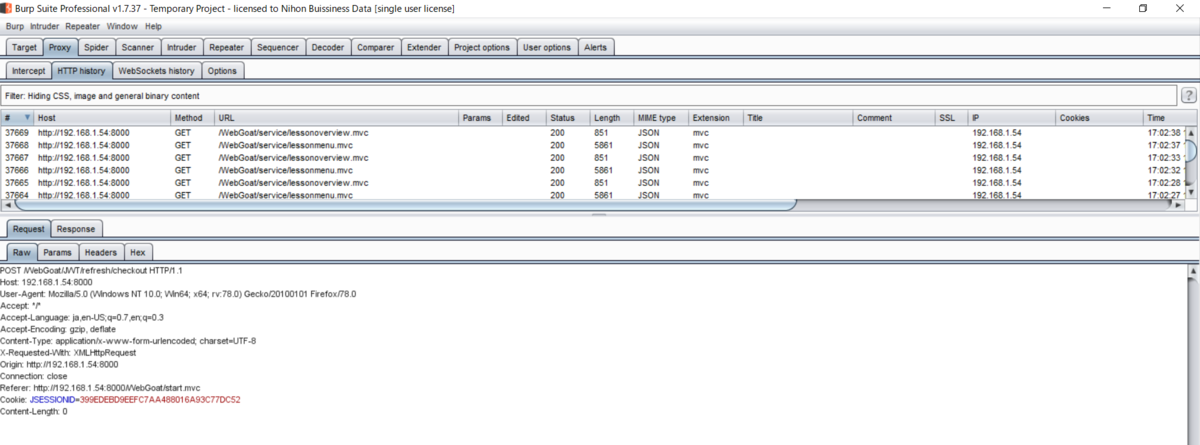
Task: Select the Headers view tab
Action: [100, 253]
